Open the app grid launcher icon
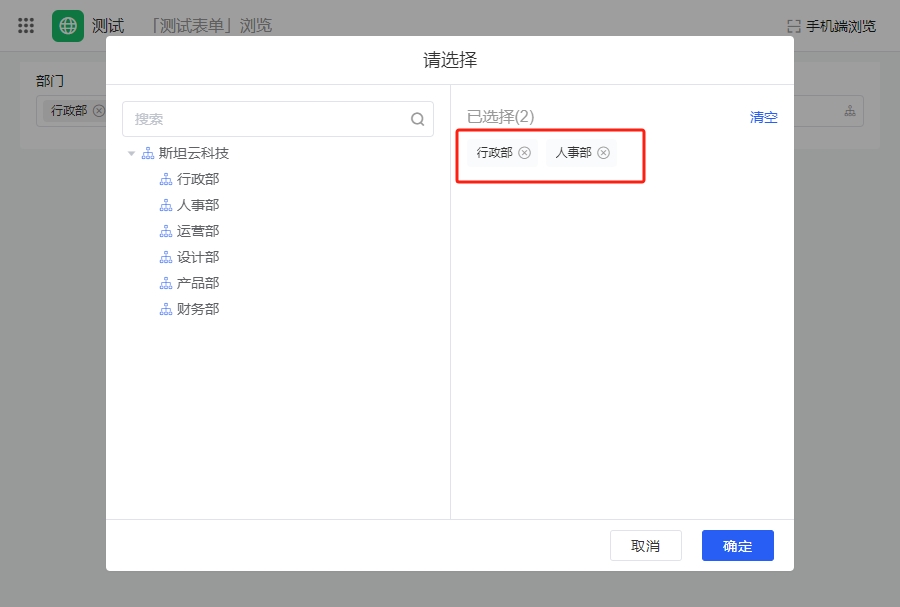 (x=26, y=25)
